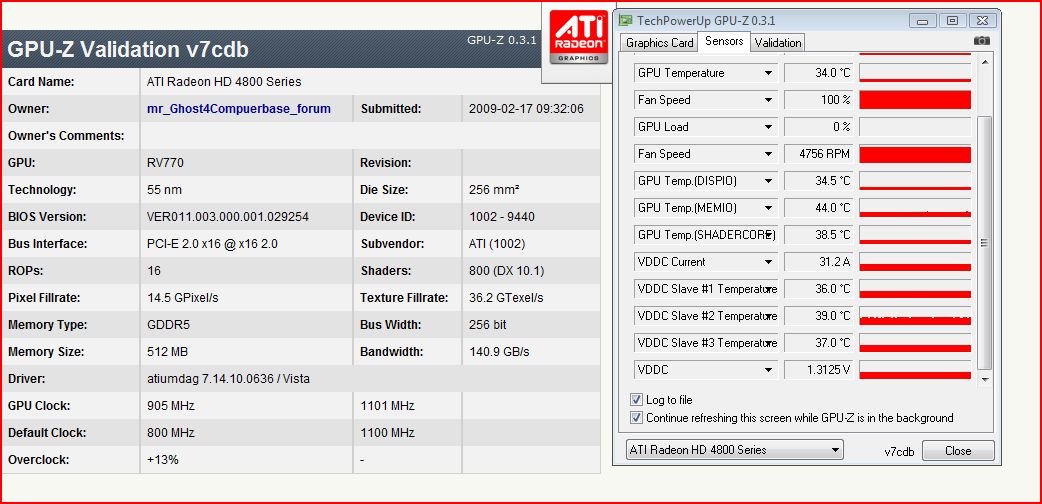Open the GPU Temp.(MEMIO) dropdown

pyautogui.click(x=768, y=208)
